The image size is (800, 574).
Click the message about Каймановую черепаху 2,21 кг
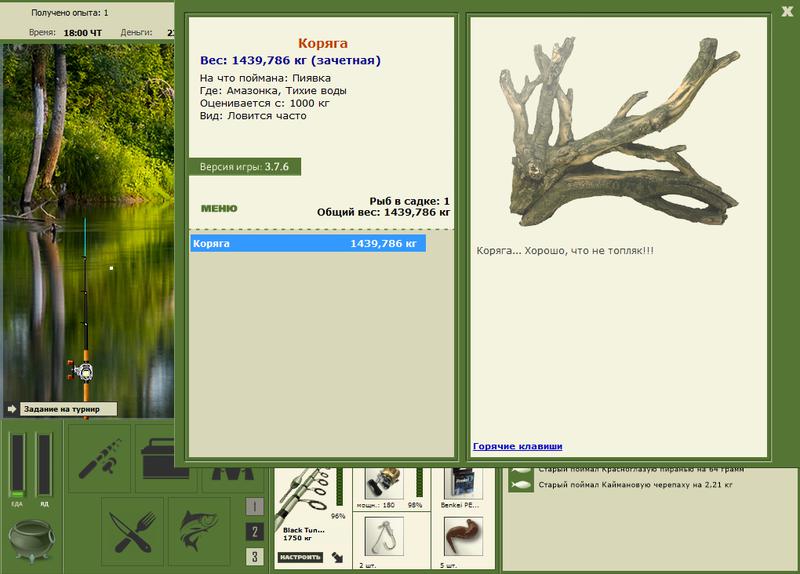coord(635,485)
